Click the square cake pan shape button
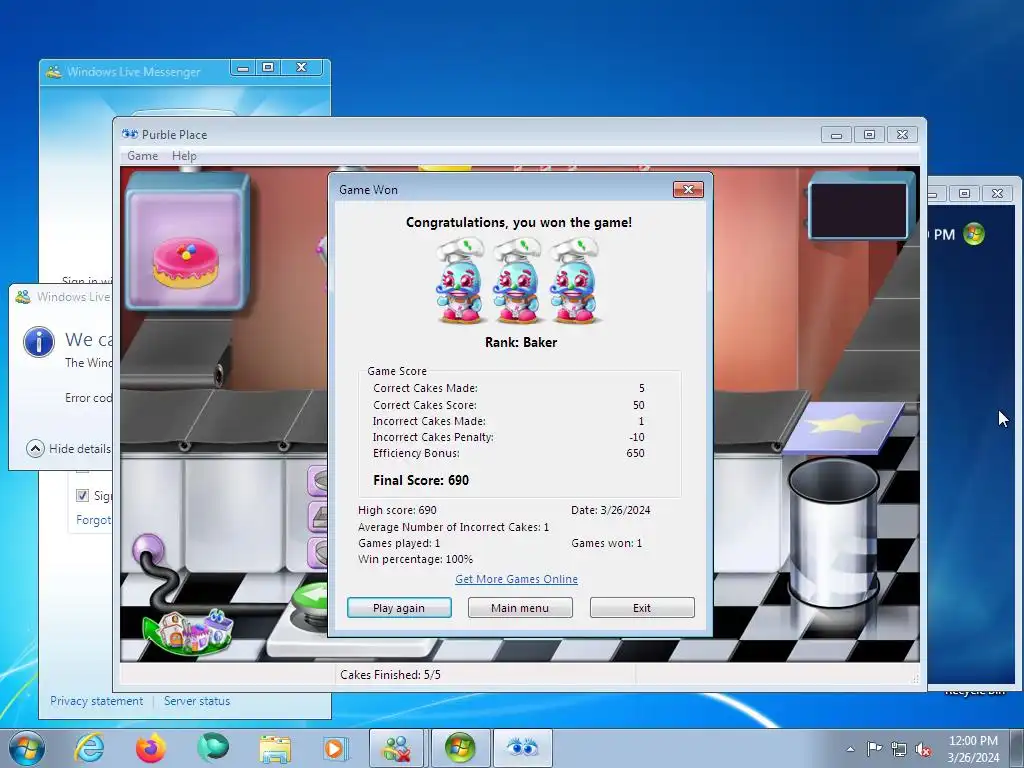The image size is (1024, 768). pos(319,518)
